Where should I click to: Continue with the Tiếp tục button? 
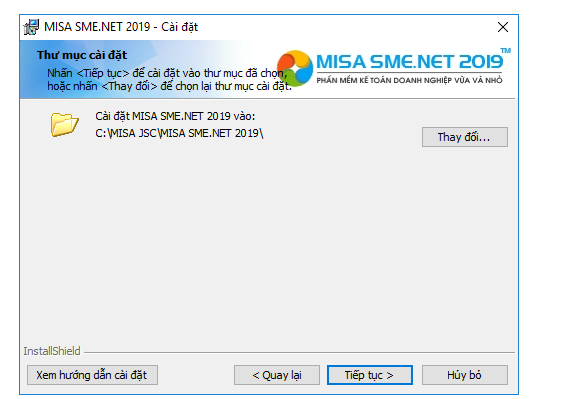(370, 375)
